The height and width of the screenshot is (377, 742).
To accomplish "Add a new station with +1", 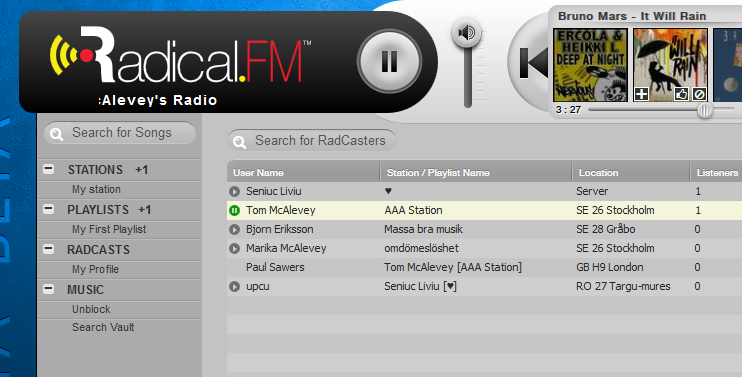I will (141, 170).
